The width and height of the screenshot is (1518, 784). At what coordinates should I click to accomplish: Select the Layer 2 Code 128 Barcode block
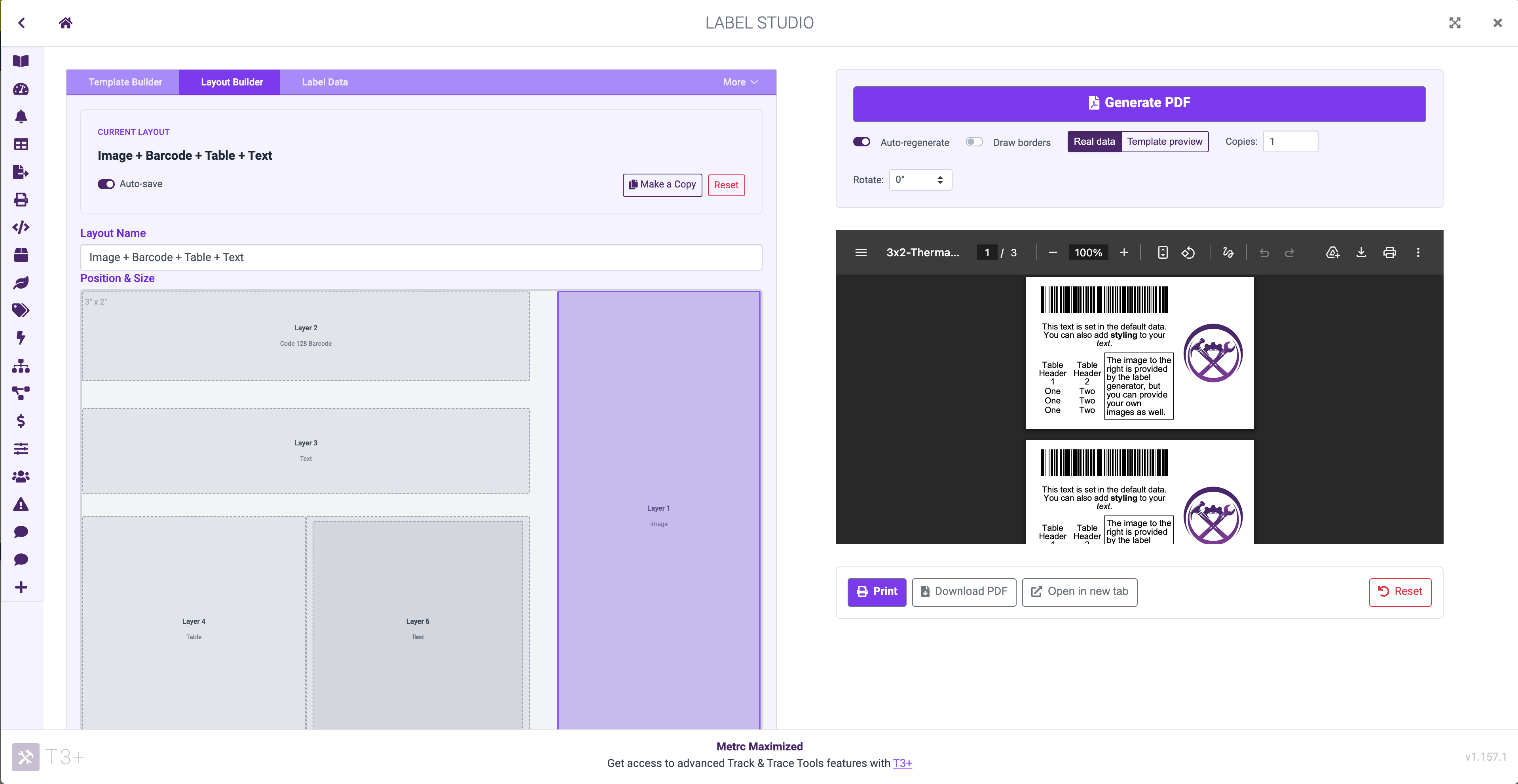[305, 336]
